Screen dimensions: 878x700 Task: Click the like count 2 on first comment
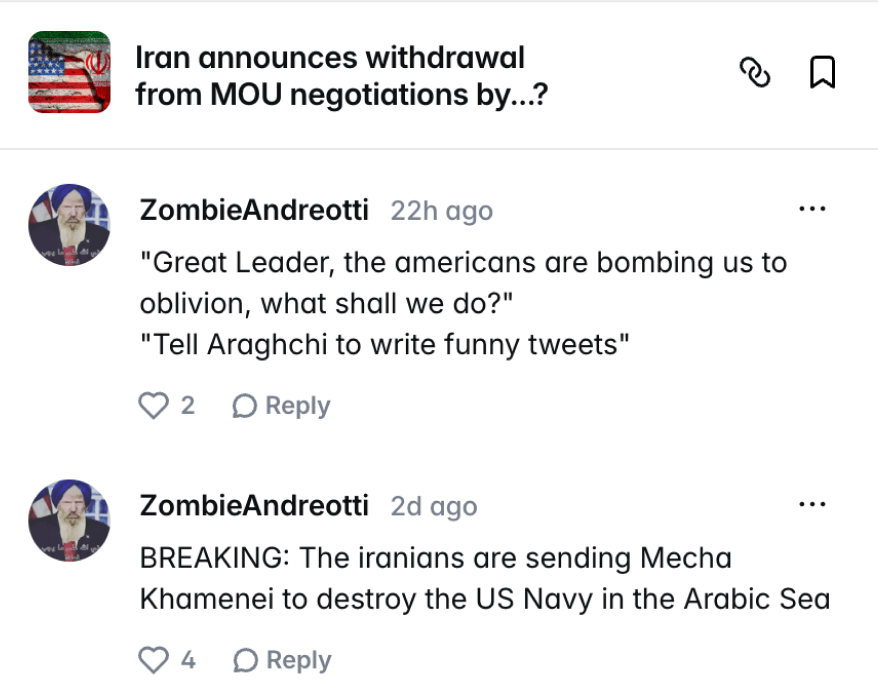point(188,405)
